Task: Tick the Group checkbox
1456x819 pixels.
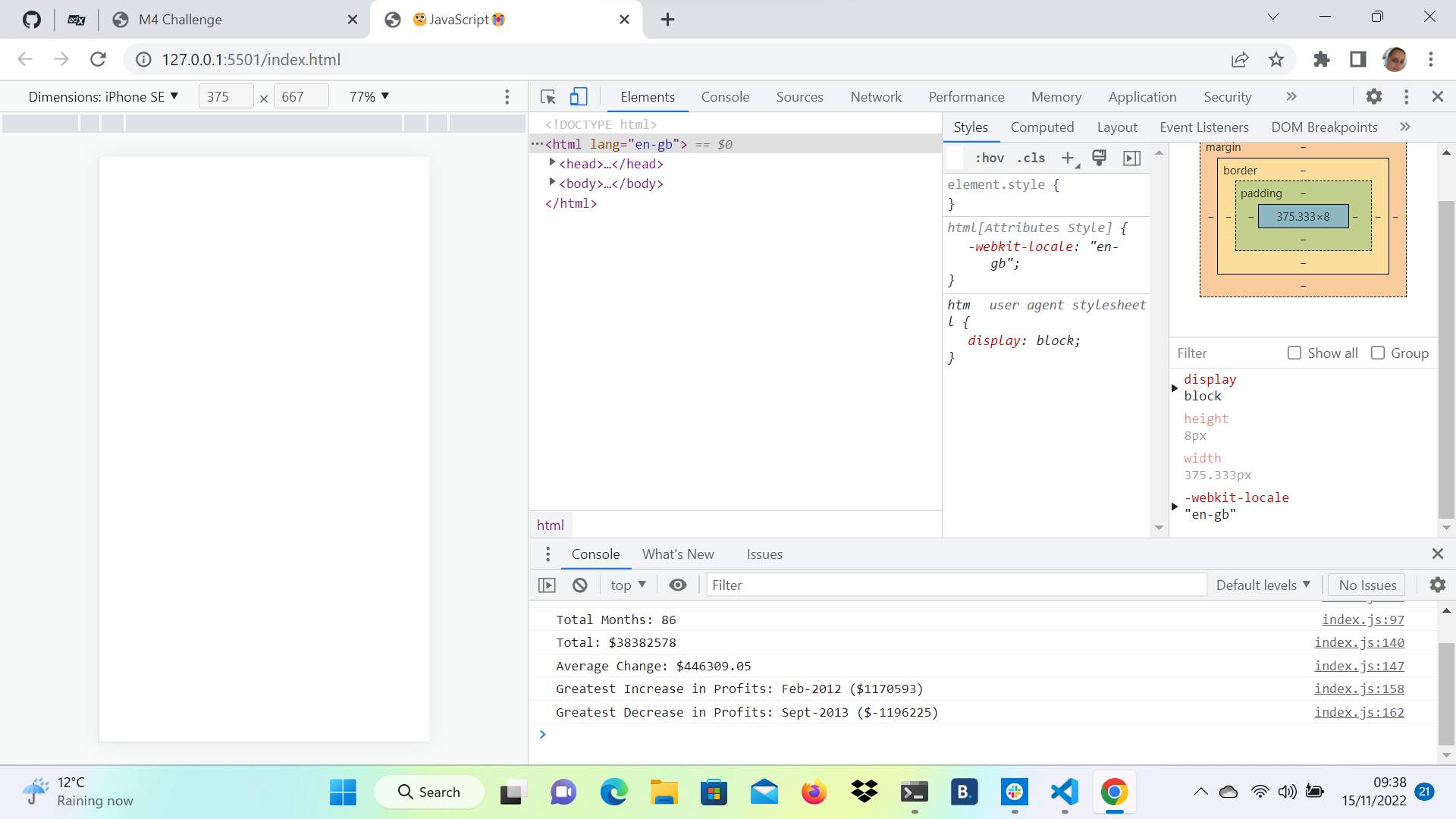Action: (x=1378, y=353)
